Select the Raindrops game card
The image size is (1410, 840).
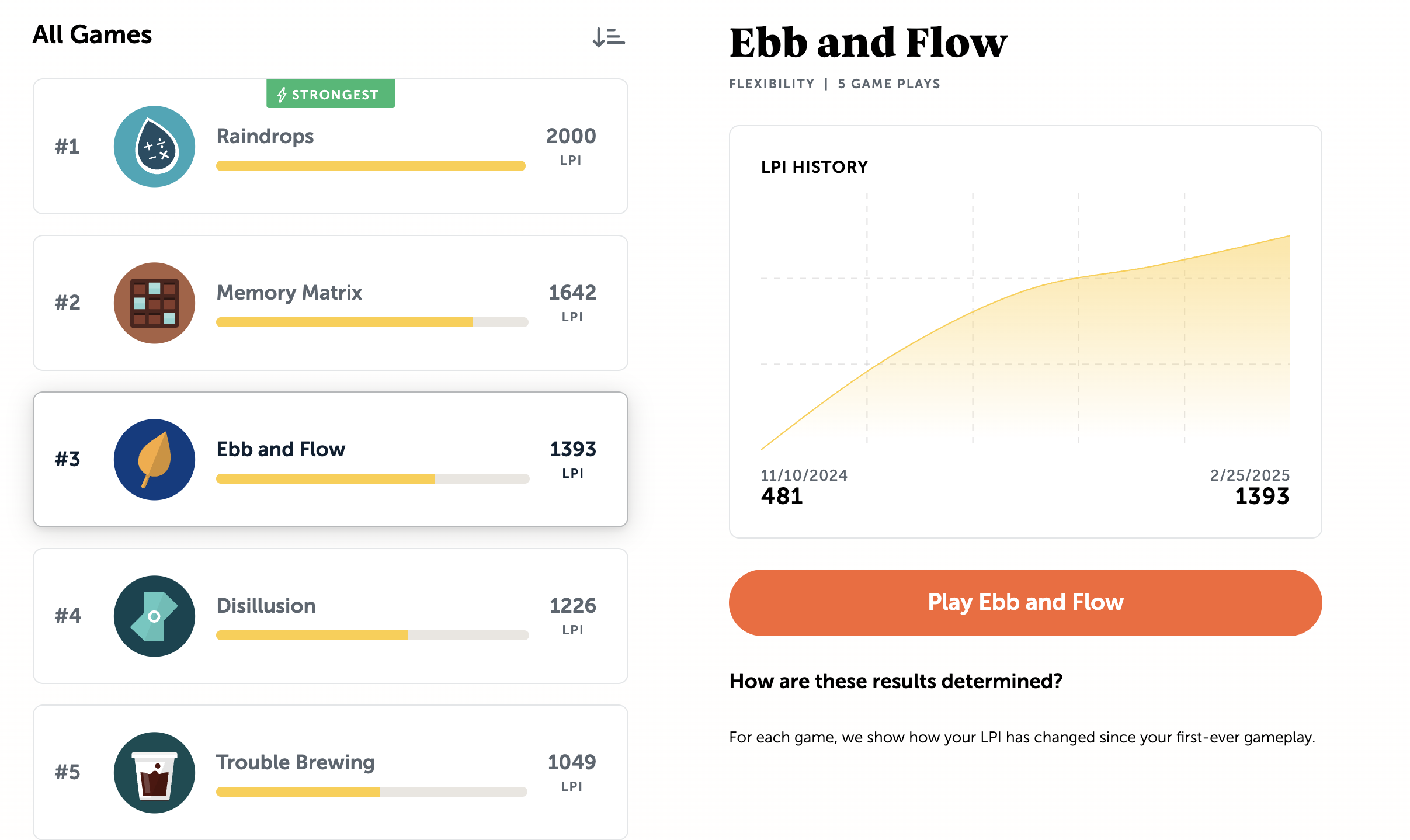(331, 146)
